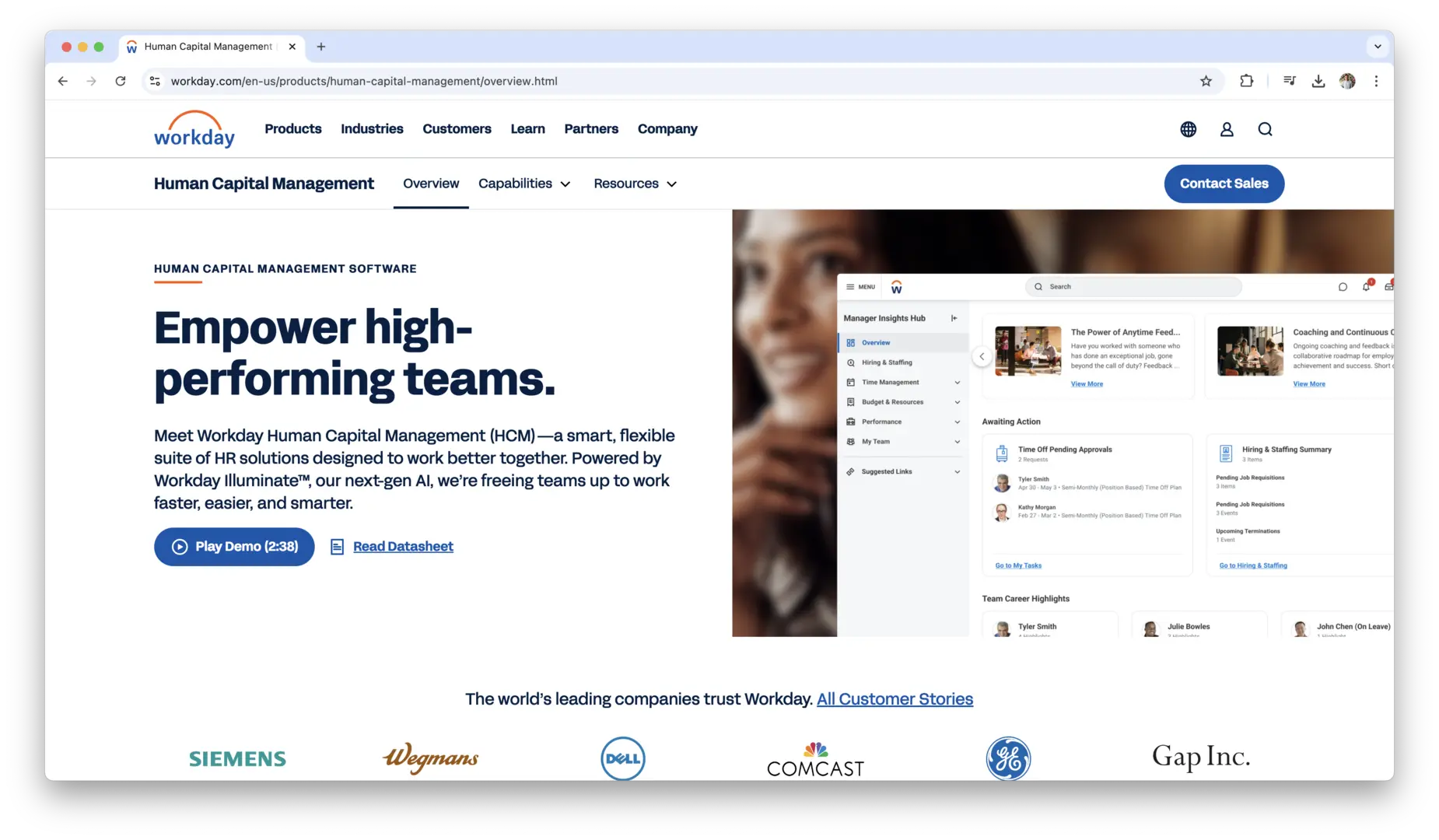
Task: Expand the Capabilities dropdown
Action: (x=524, y=184)
